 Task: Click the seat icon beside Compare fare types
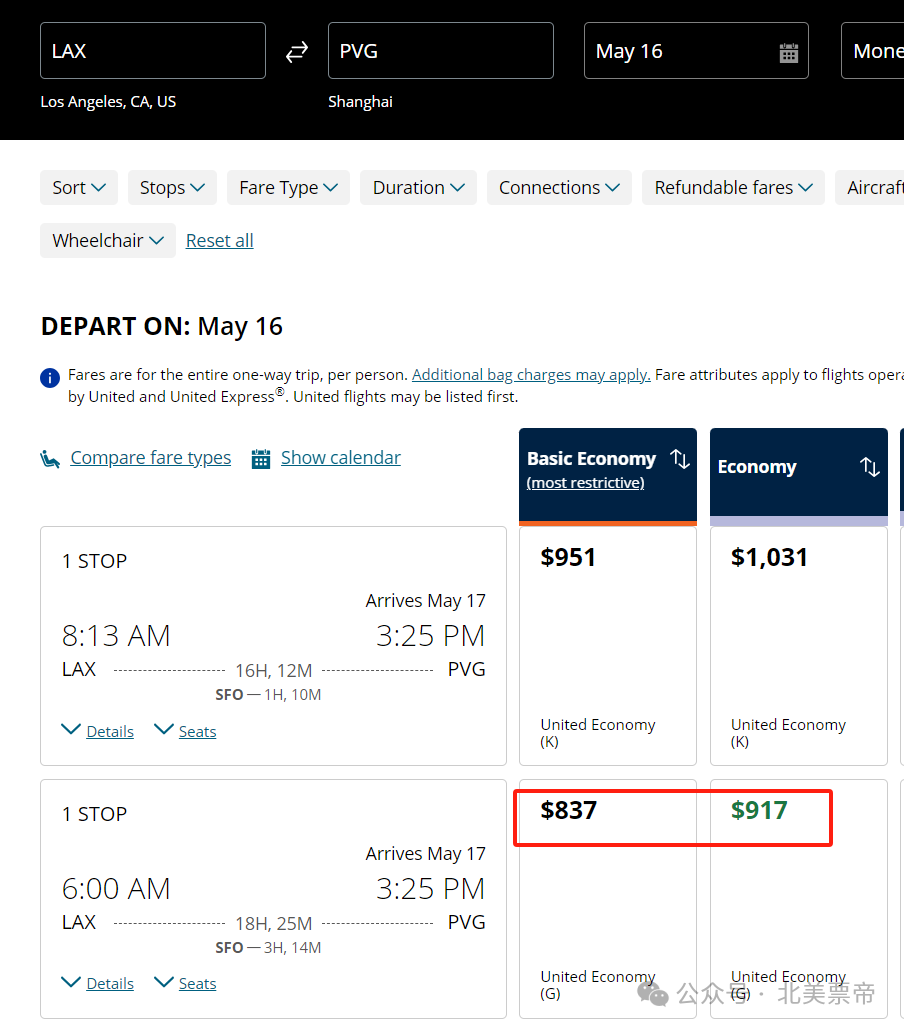point(50,458)
